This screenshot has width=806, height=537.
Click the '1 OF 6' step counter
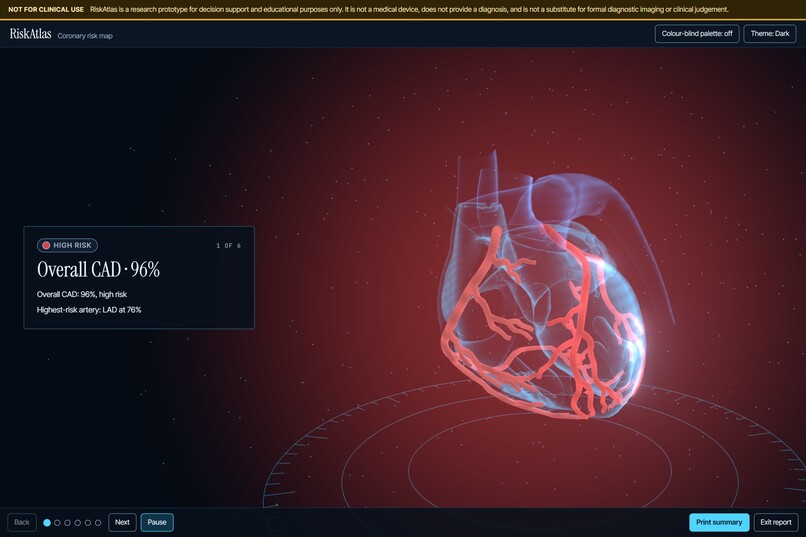coord(228,246)
